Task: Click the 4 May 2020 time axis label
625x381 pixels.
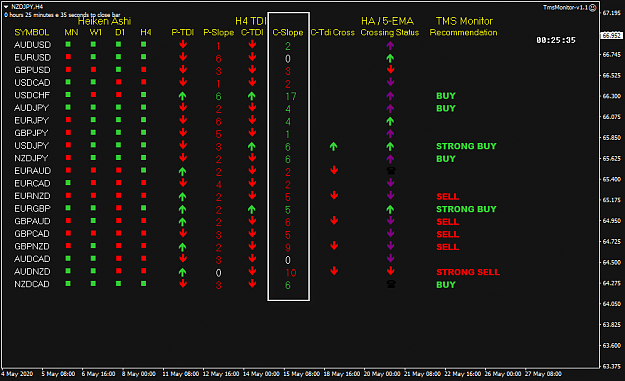Action: point(17,374)
